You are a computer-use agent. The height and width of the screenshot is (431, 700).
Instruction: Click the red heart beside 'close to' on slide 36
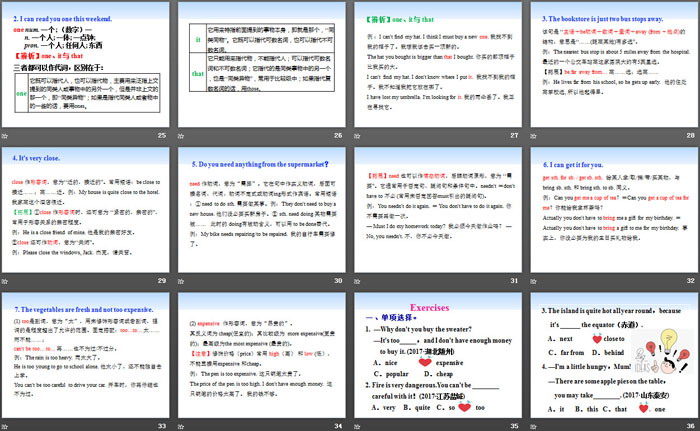(597, 339)
